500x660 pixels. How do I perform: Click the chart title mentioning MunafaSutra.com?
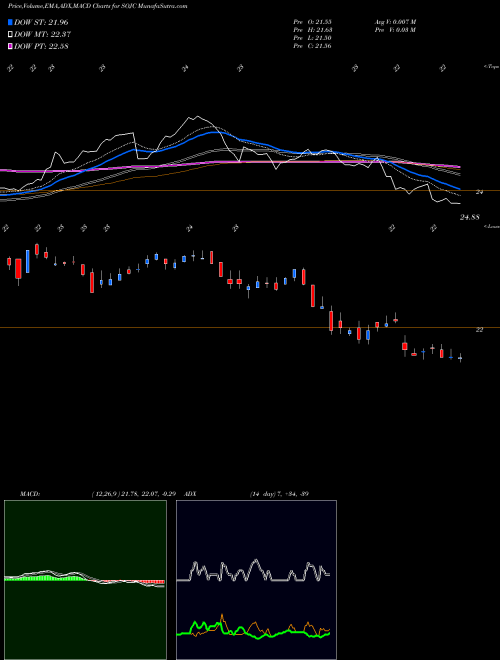coord(98,6)
